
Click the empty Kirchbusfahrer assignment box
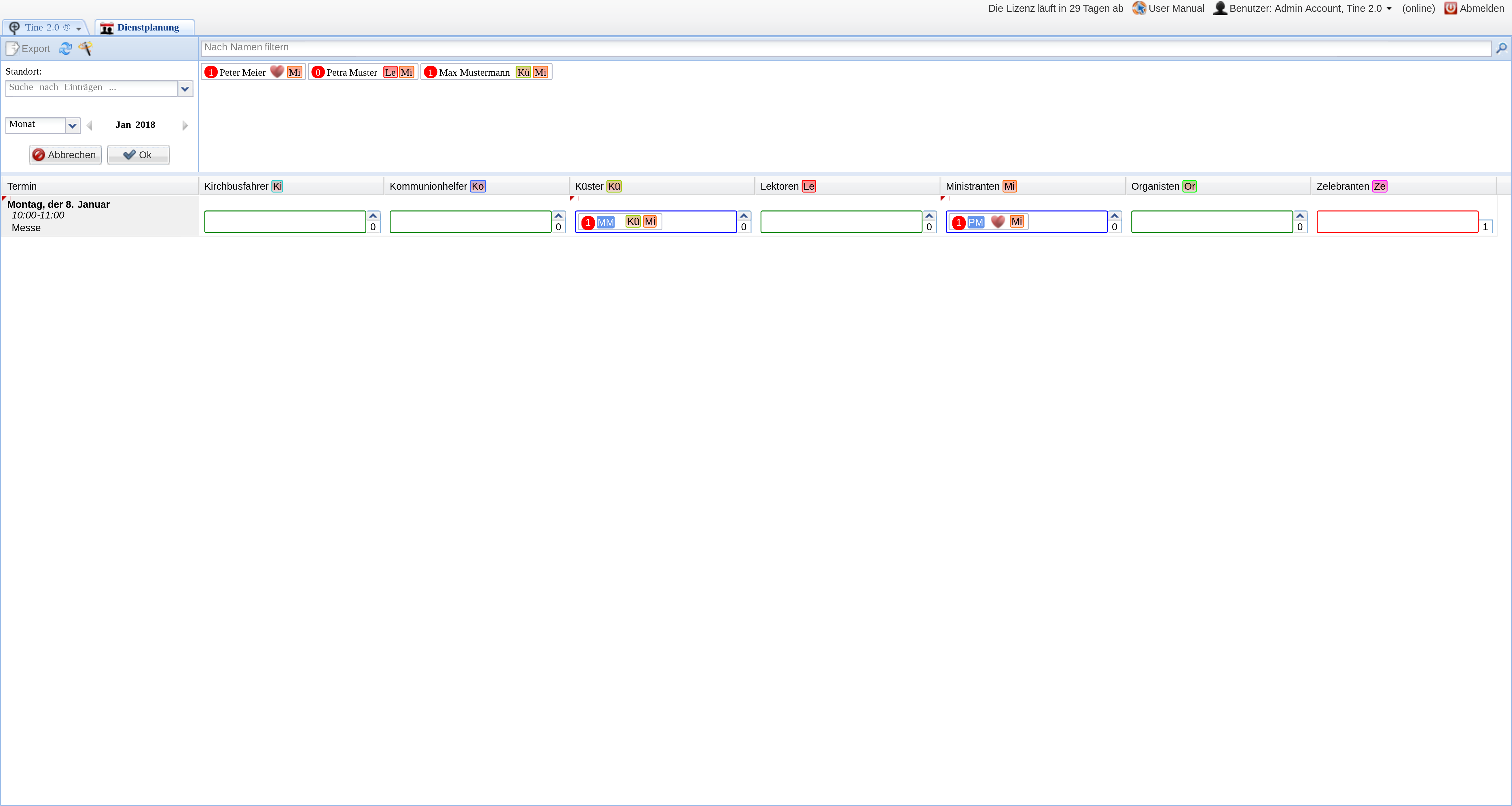click(285, 222)
